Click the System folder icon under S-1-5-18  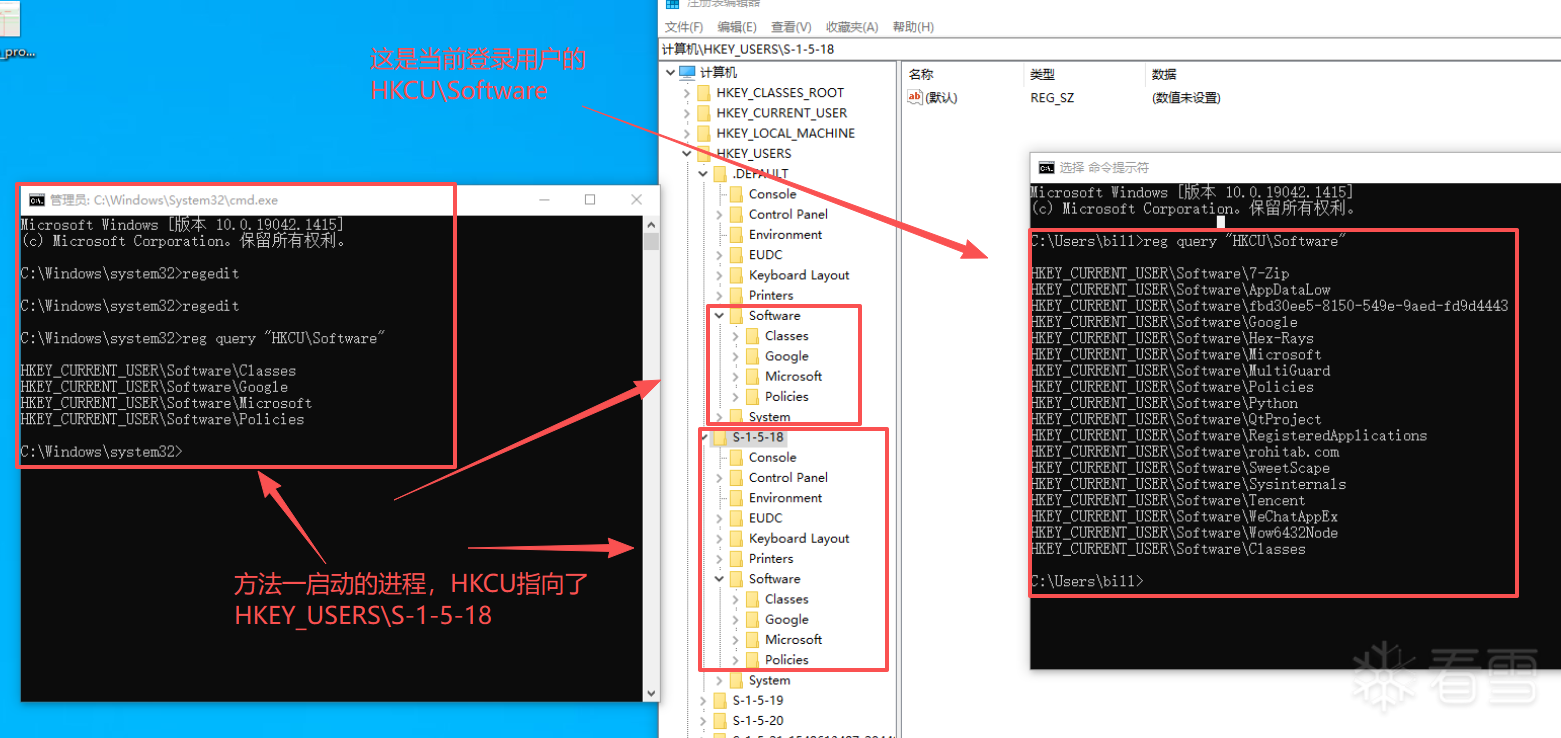tap(736, 680)
